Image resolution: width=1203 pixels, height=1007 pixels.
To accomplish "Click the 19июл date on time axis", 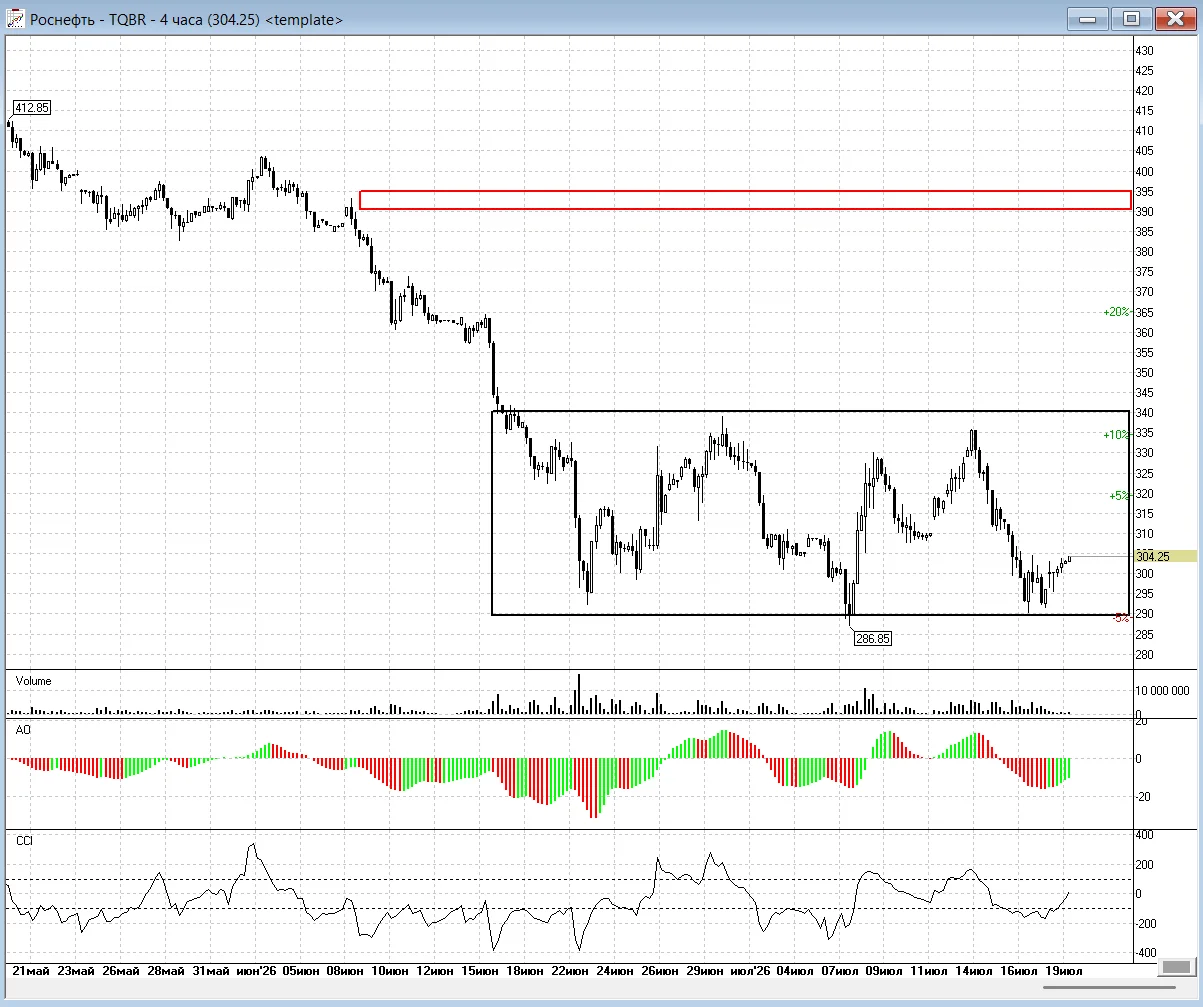I will tap(1064, 970).
